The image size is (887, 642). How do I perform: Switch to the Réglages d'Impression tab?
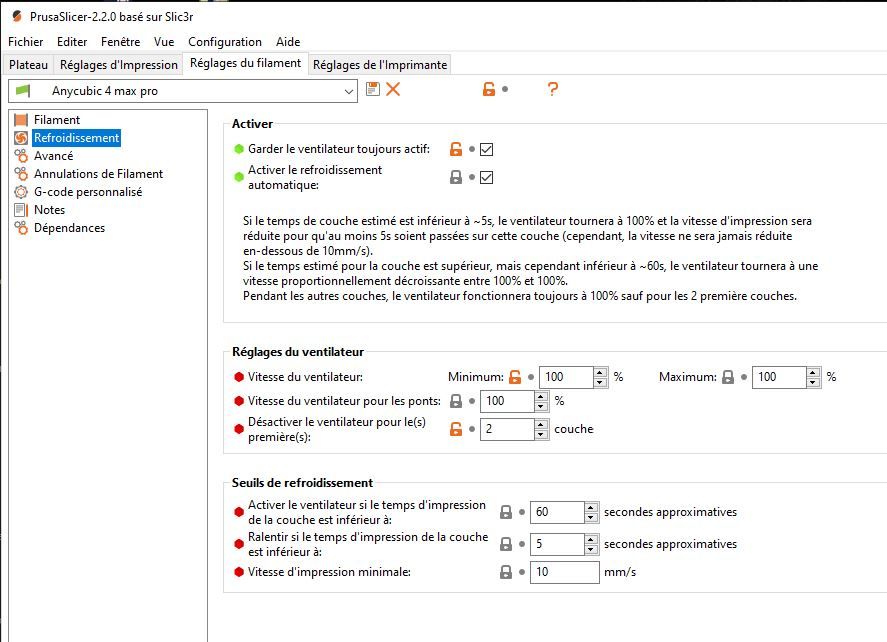119,65
